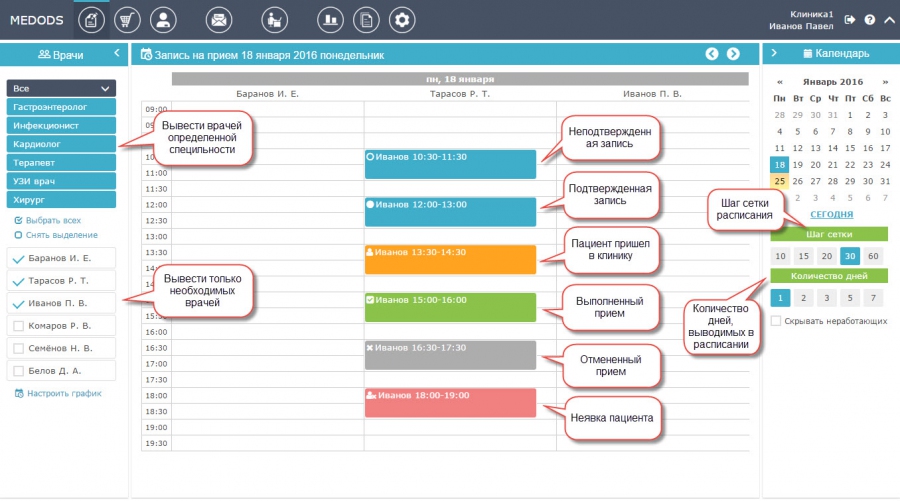Screen dimensions: 900x501
Task: Select January 18 in calendar
Action: pos(779,165)
